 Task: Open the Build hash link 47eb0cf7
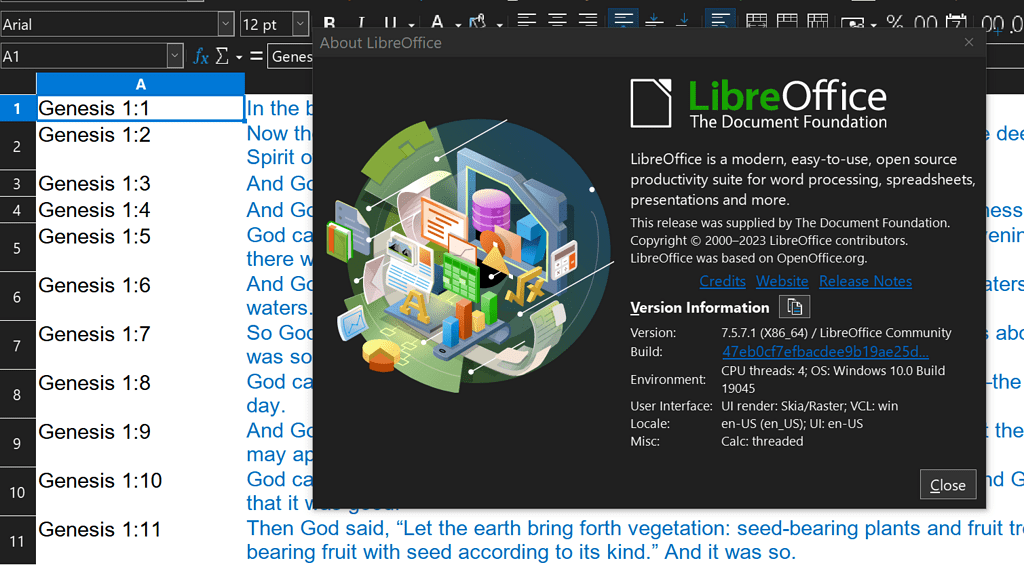pos(825,351)
